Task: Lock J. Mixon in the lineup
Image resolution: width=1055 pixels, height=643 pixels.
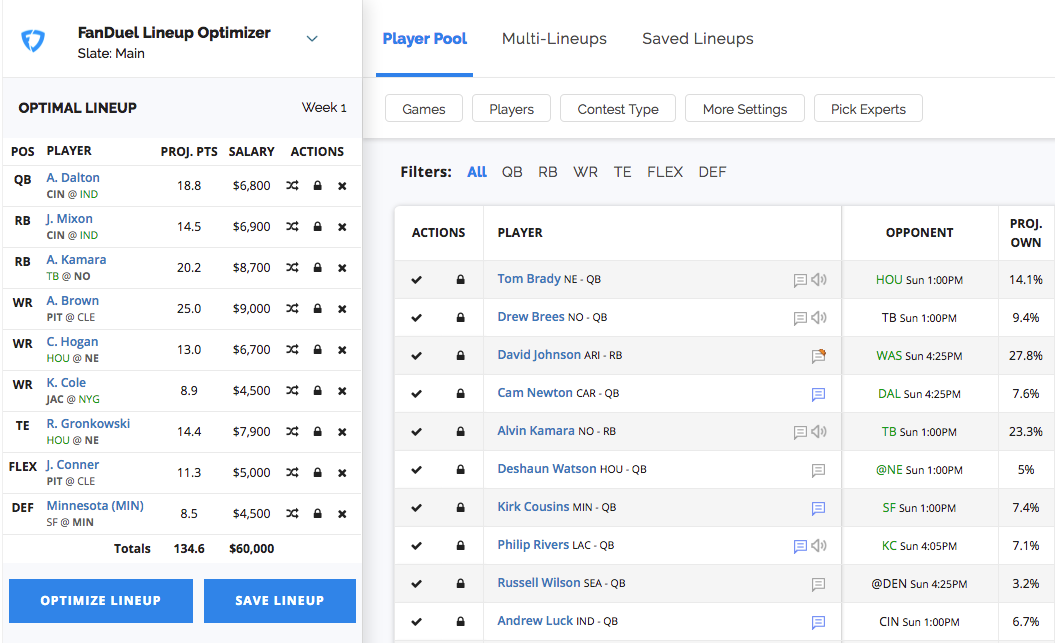Action: [x=318, y=227]
